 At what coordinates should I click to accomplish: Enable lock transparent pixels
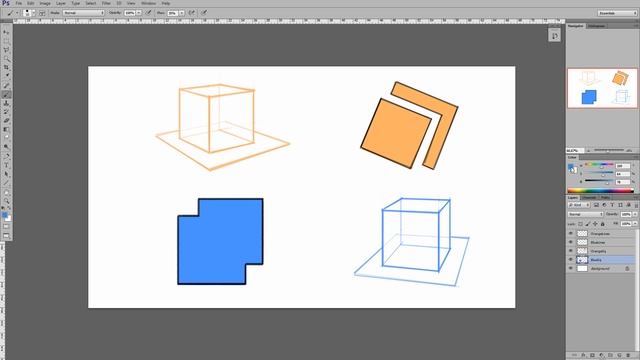580,224
